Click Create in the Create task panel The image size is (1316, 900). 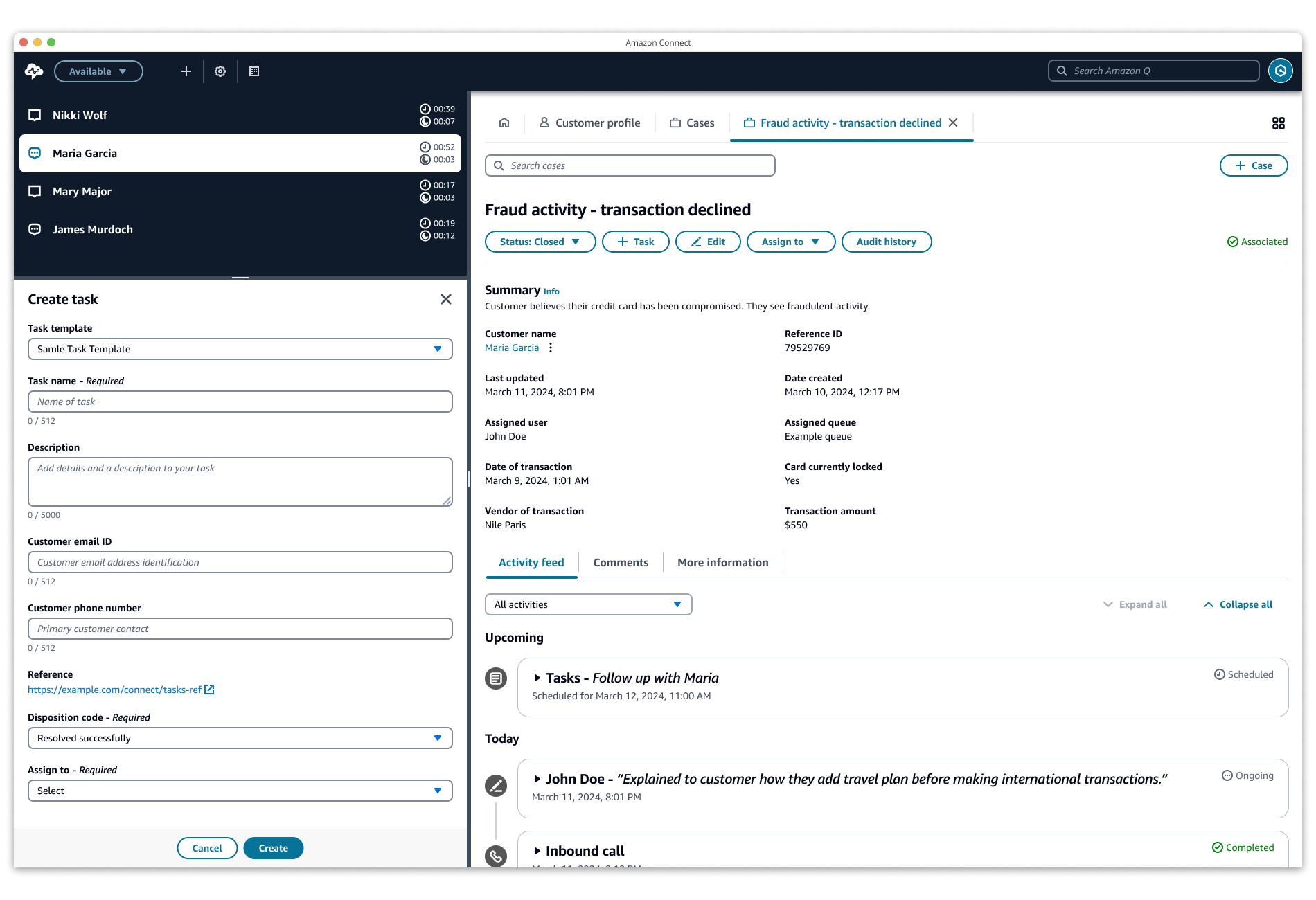click(273, 847)
